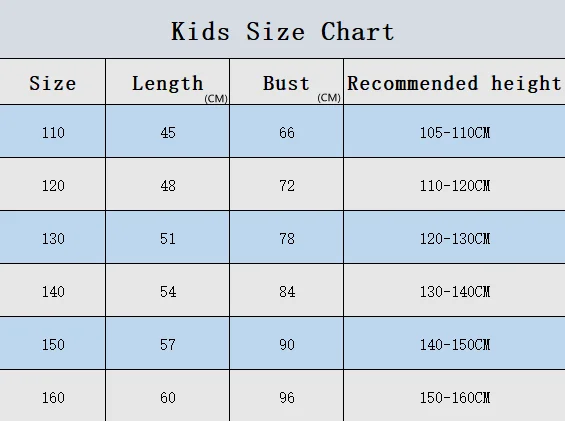The image size is (565, 421).
Task: Select the Recommended height column header
Action: (454, 84)
